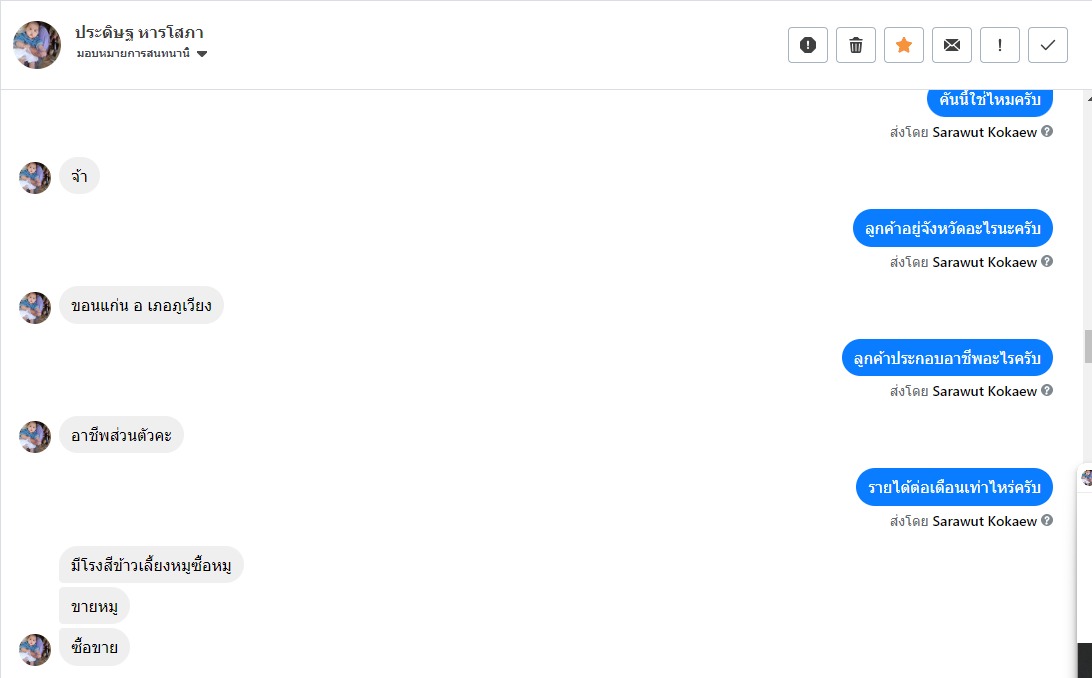Click help icon under ลูกค้าประกอบอาชีพอะไรครับ message
This screenshot has width=1092, height=678.
pos(1047,391)
